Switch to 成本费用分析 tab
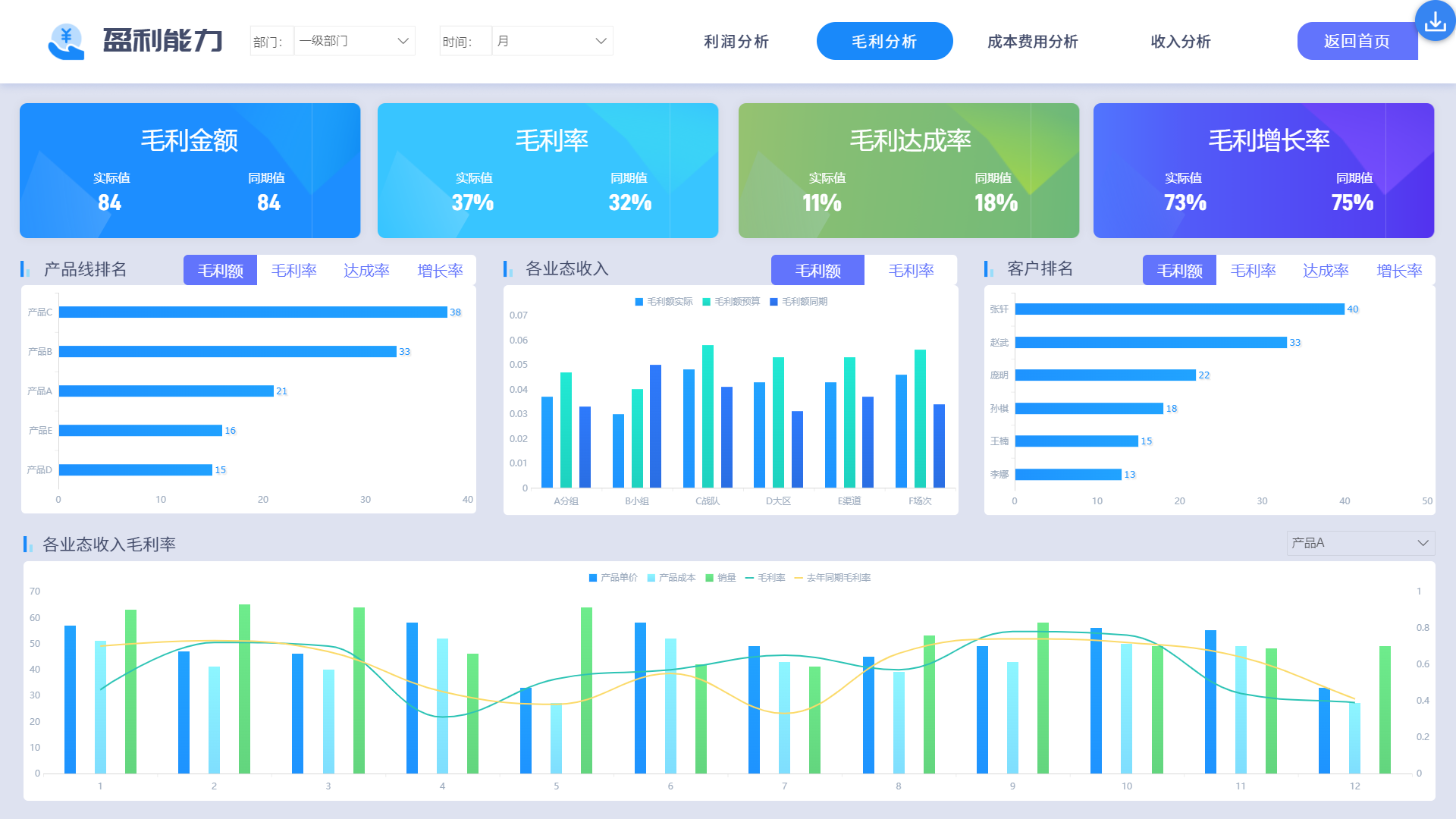 (1032, 42)
